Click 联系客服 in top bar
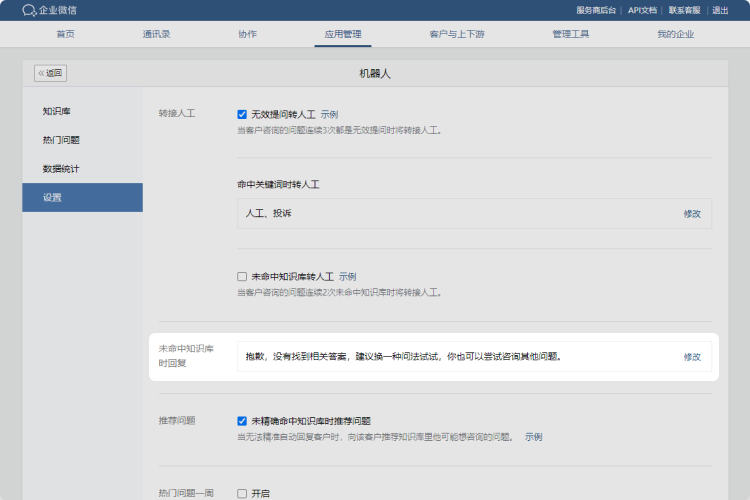The height and width of the screenshot is (500, 750). 684,11
